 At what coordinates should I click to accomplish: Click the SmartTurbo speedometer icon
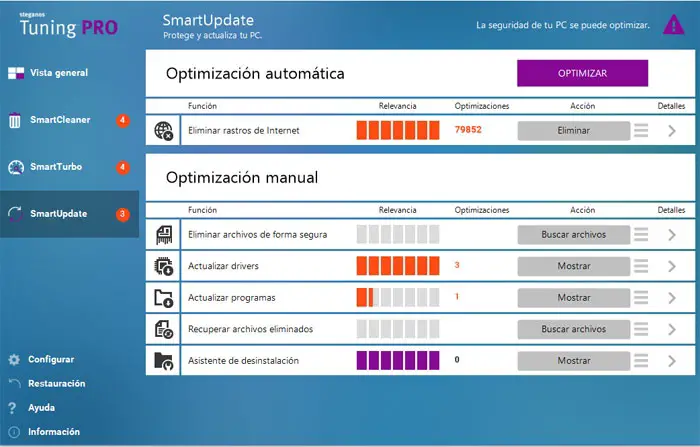click(16, 167)
